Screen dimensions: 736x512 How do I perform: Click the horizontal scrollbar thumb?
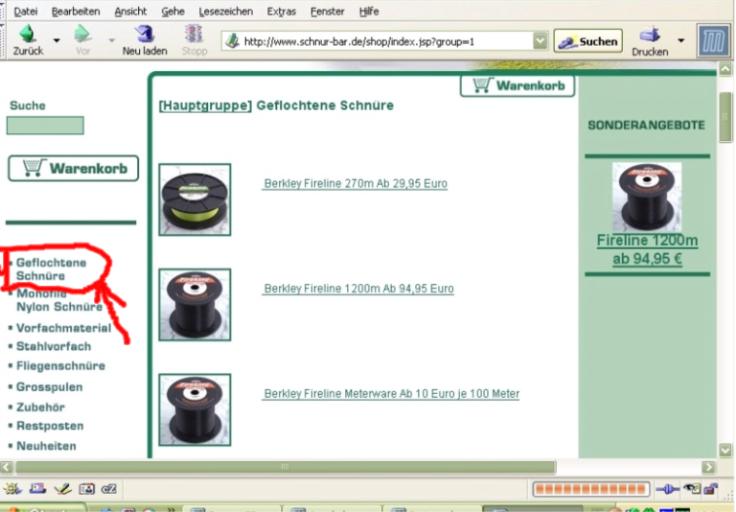pos(285,467)
